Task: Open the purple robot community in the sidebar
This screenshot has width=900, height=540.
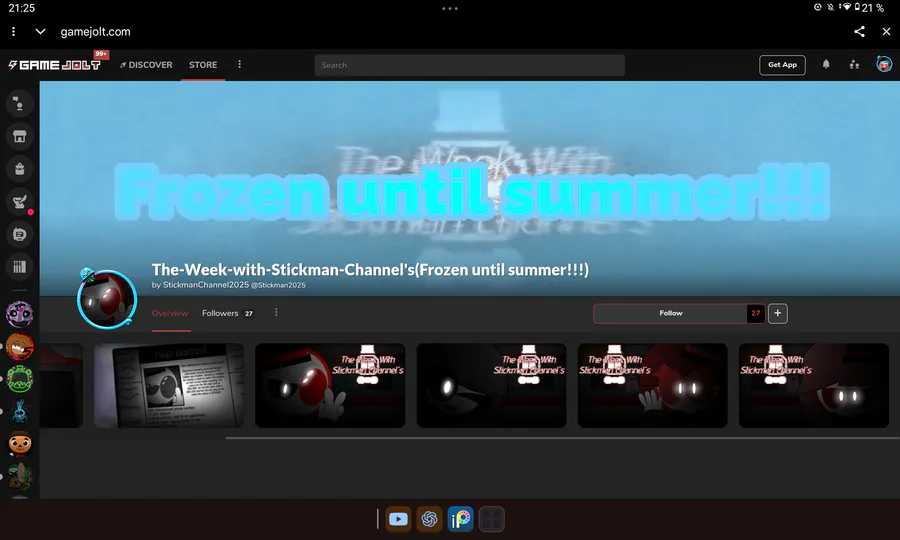Action: click(x=20, y=314)
